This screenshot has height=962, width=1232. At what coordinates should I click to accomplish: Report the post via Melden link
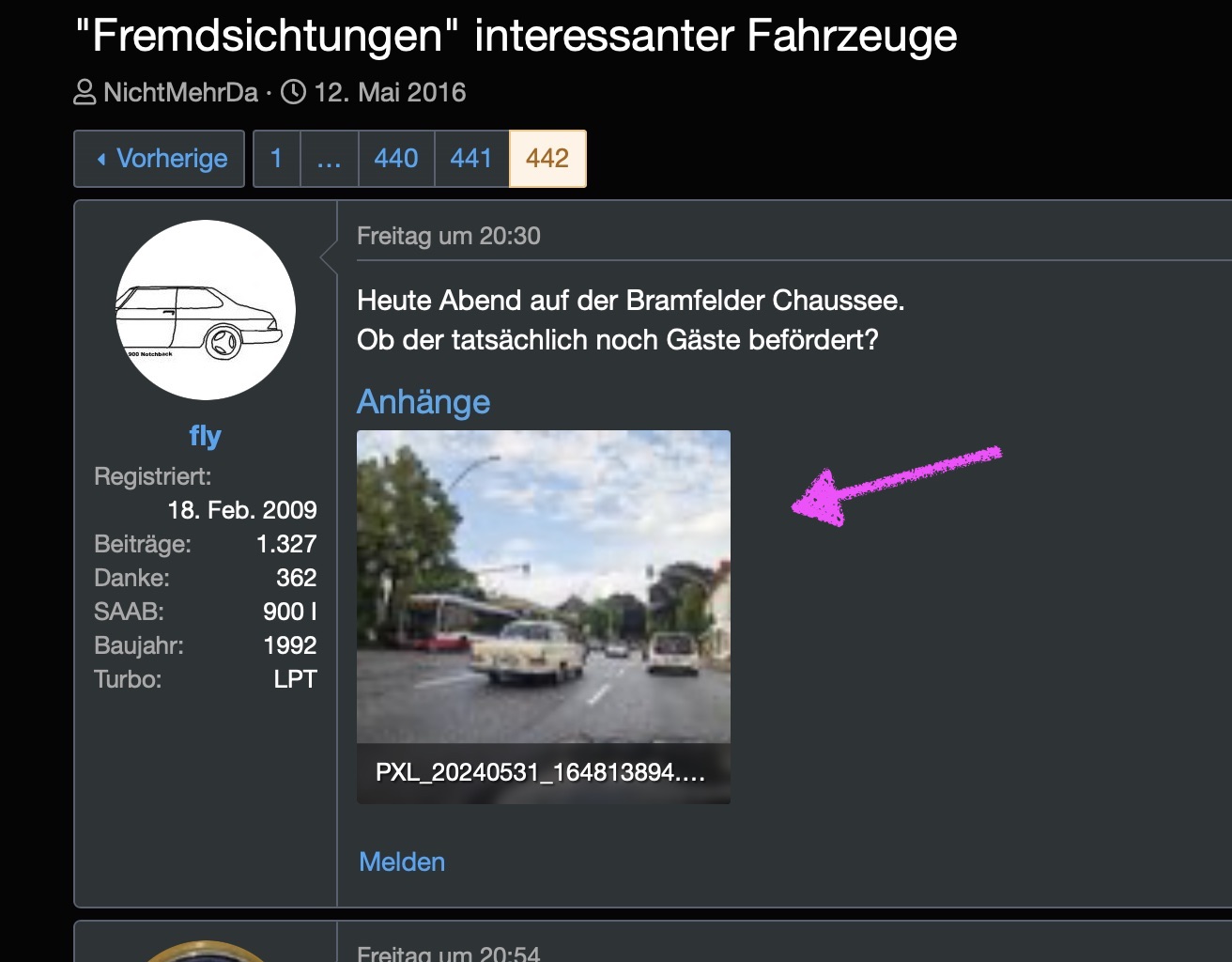pos(402,861)
